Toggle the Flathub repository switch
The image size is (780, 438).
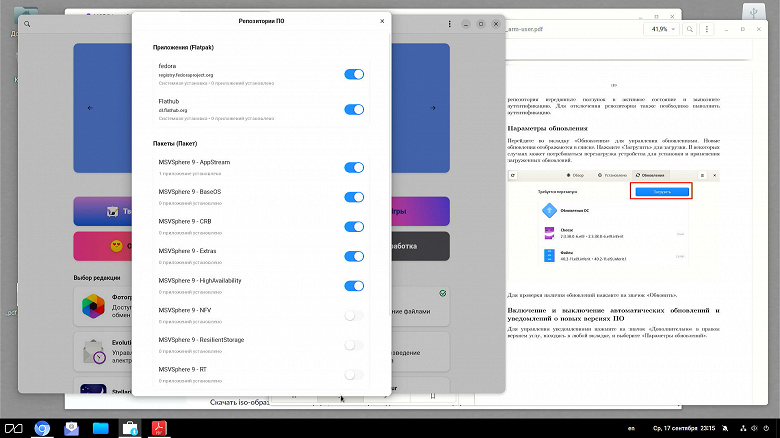[354, 110]
